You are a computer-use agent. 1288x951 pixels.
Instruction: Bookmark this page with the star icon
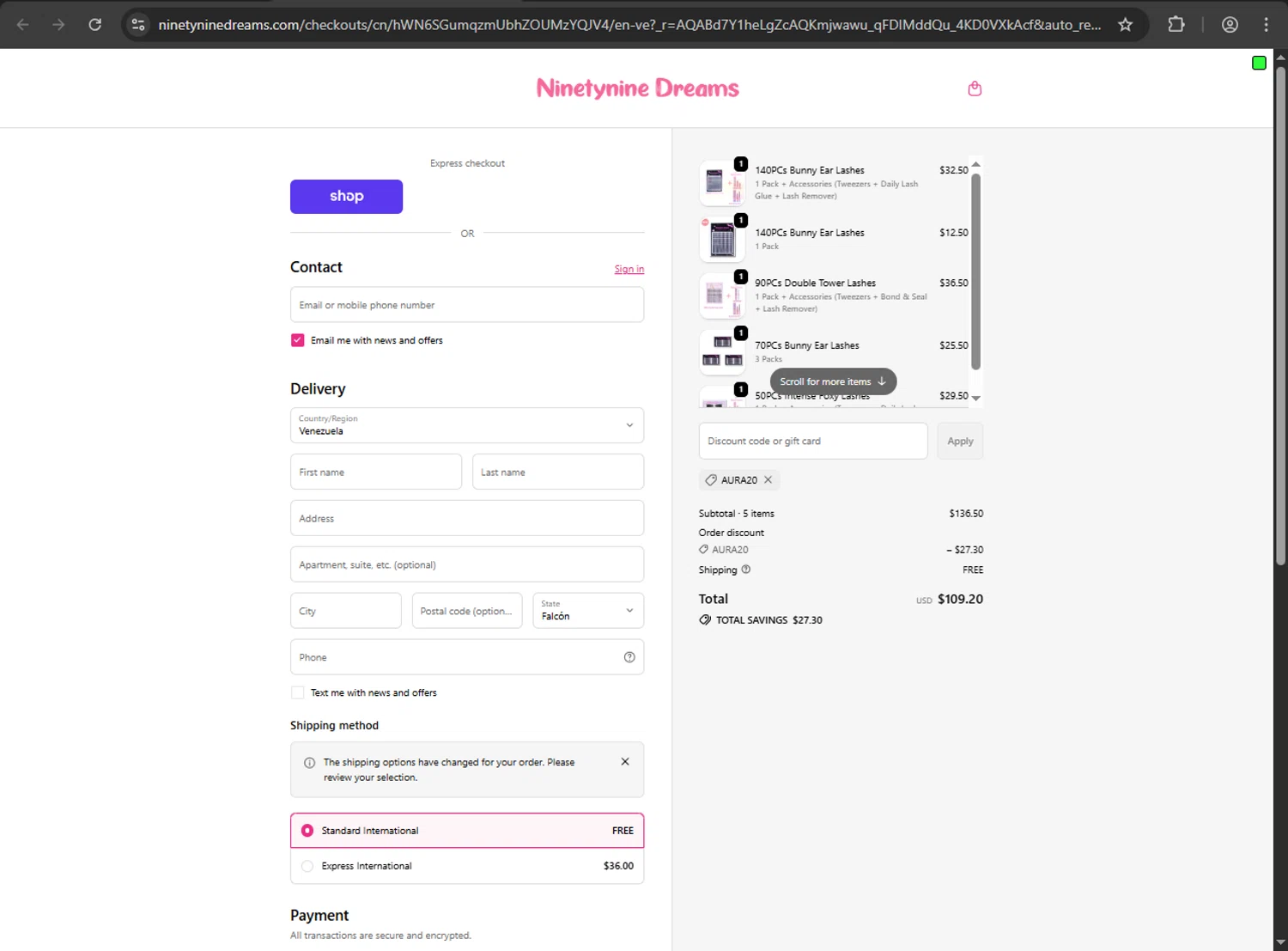(x=1125, y=25)
